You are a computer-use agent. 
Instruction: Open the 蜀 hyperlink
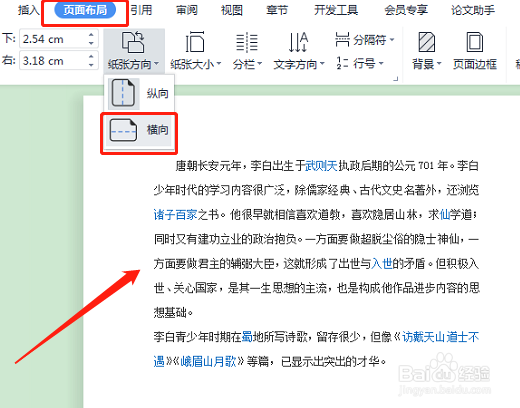pos(247,337)
